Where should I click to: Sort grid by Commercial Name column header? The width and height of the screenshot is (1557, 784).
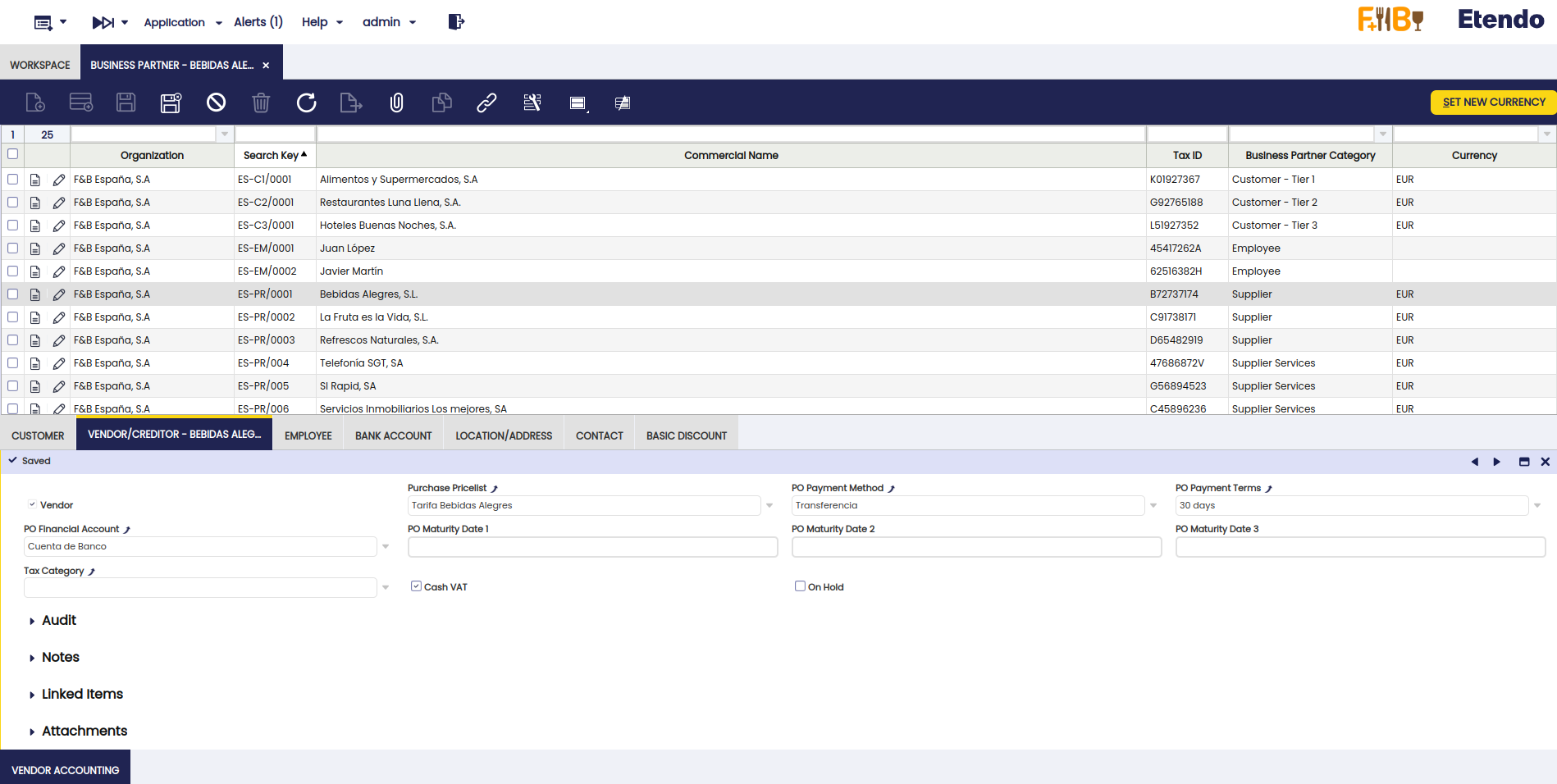coord(731,155)
